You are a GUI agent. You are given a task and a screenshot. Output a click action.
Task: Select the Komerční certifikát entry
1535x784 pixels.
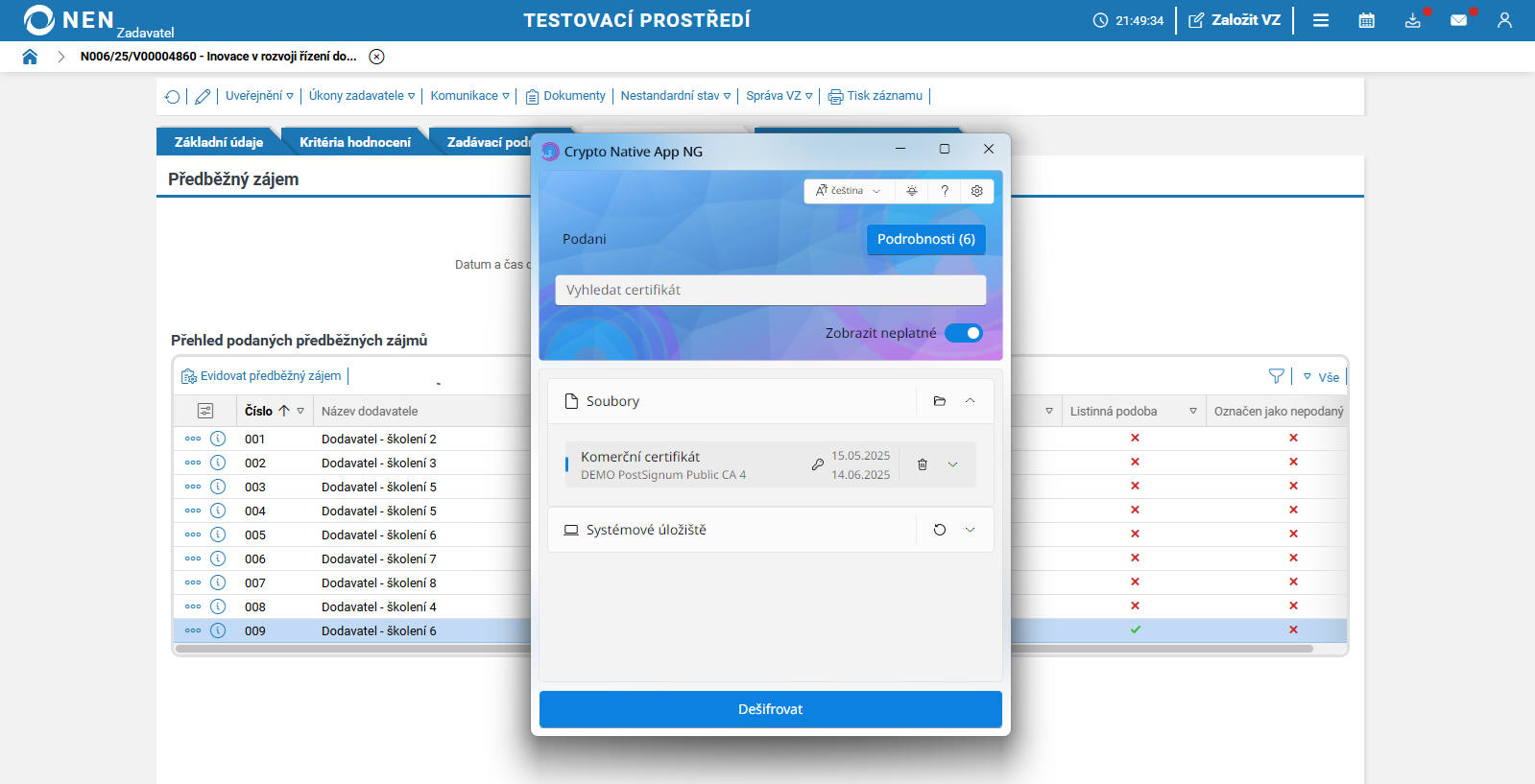pyautogui.click(x=771, y=464)
